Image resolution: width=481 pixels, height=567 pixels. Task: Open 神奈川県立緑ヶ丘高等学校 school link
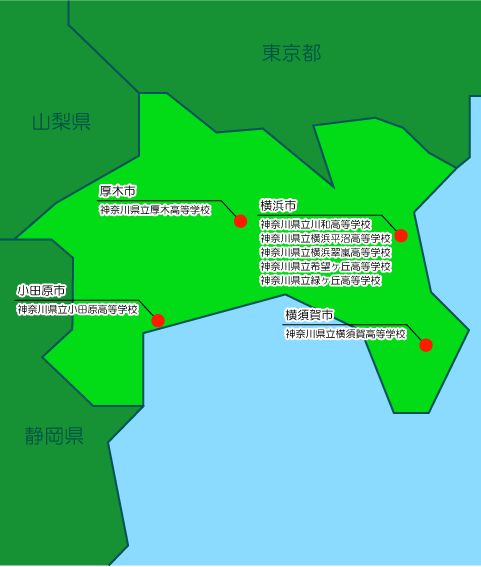tap(321, 281)
